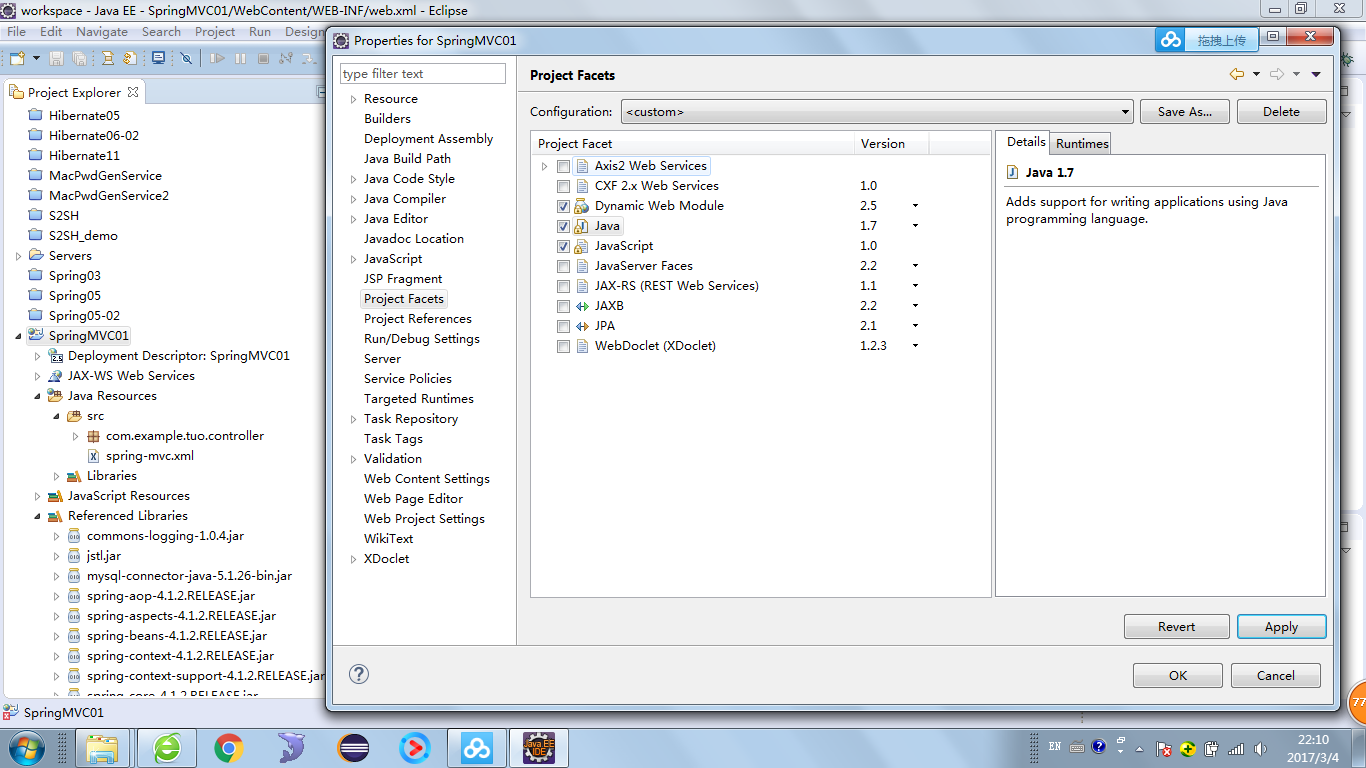The width and height of the screenshot is (1366, 768).
Task: Open Windows Explorer from the taskbar
Action: (103, 747)
